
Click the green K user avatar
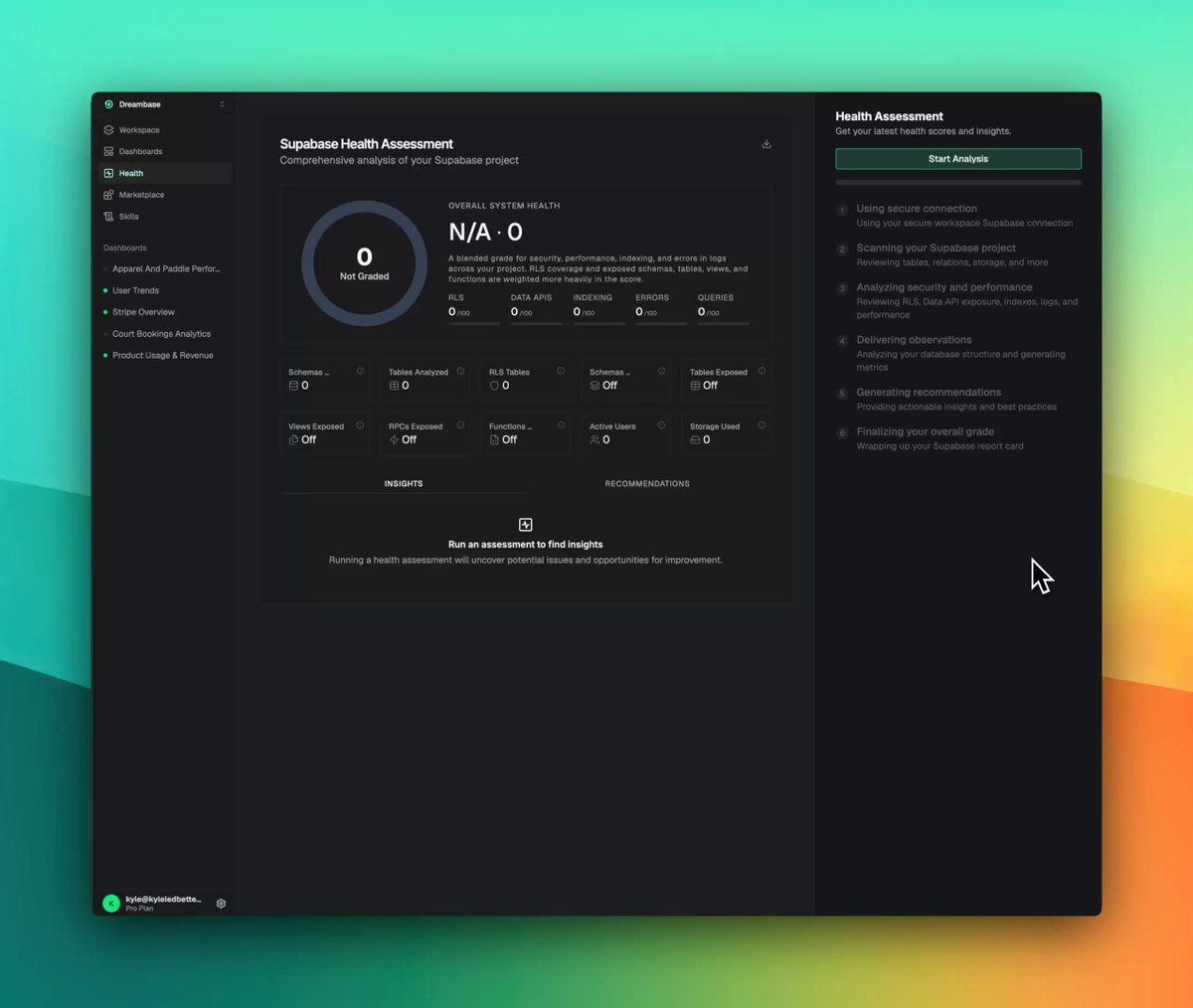[111, 904]
